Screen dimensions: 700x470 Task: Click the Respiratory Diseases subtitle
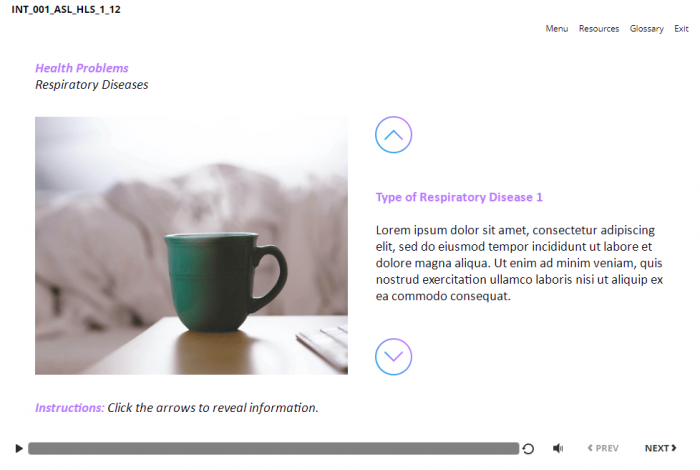tap(92, 85)
